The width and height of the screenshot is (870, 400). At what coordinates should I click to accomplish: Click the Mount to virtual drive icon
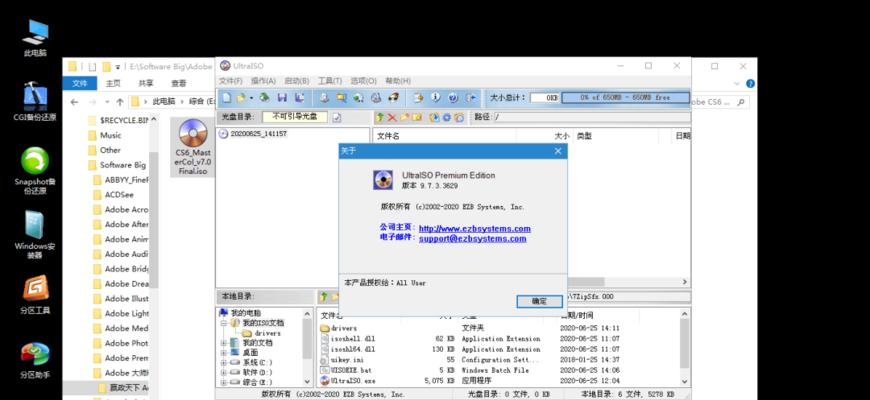[376, 98]
